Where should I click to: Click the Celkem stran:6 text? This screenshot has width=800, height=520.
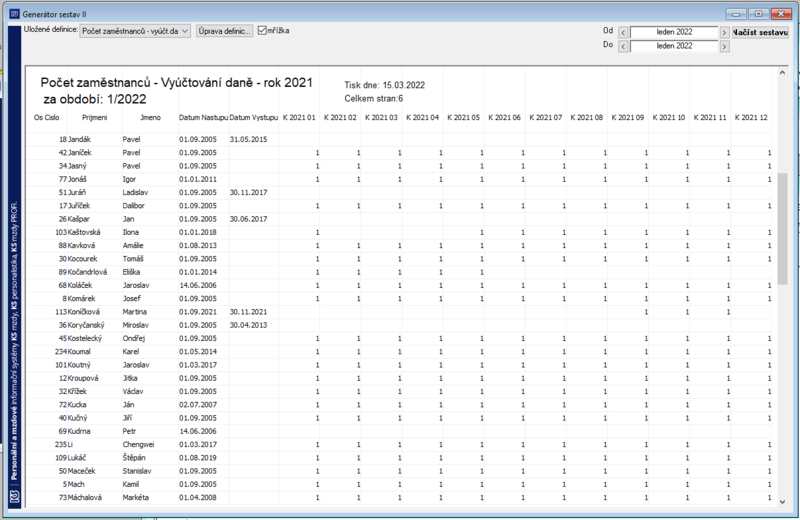pyautogui.click(x=373, y=98)
